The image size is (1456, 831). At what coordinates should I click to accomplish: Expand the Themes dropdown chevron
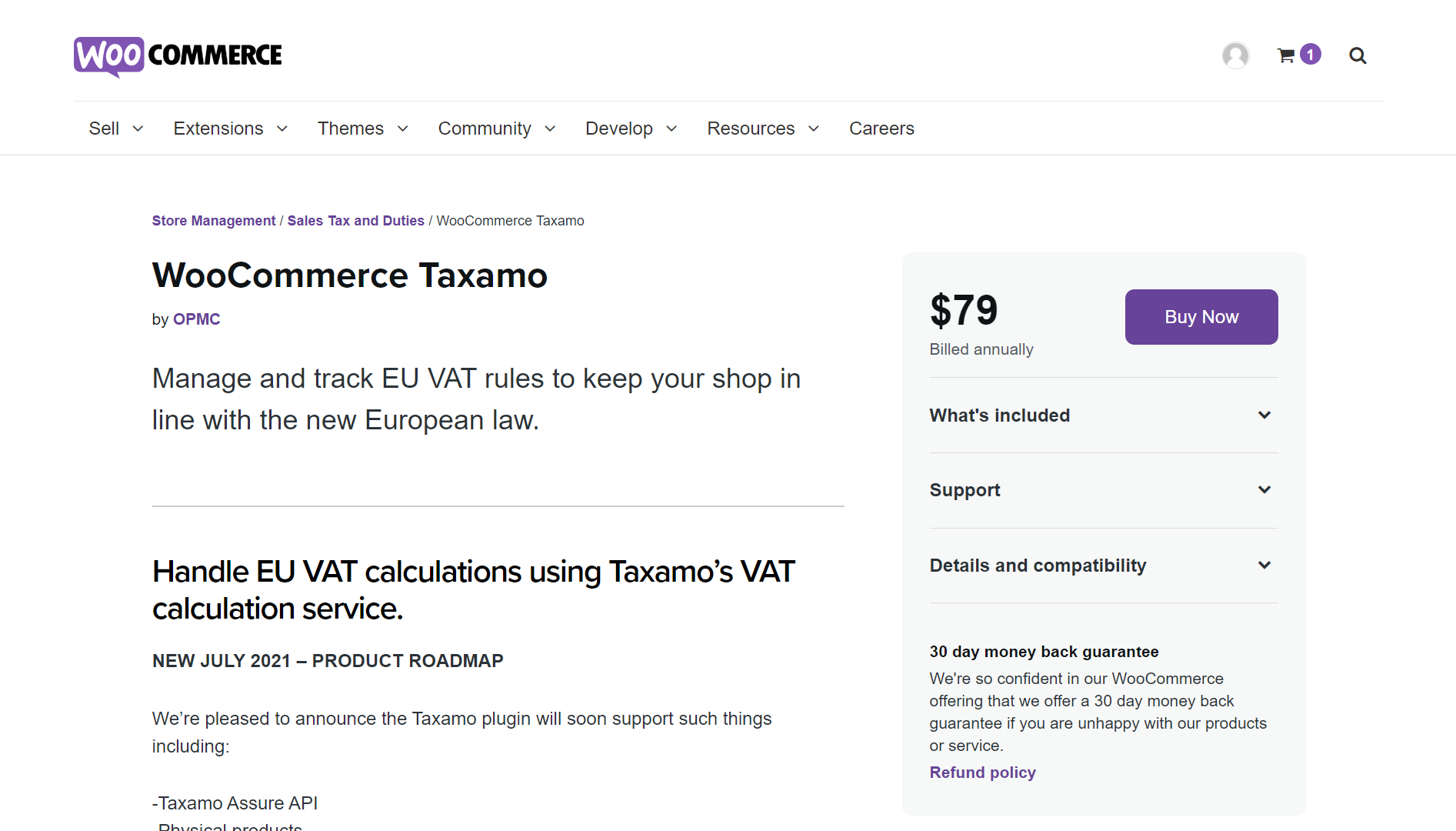(402, 129)
